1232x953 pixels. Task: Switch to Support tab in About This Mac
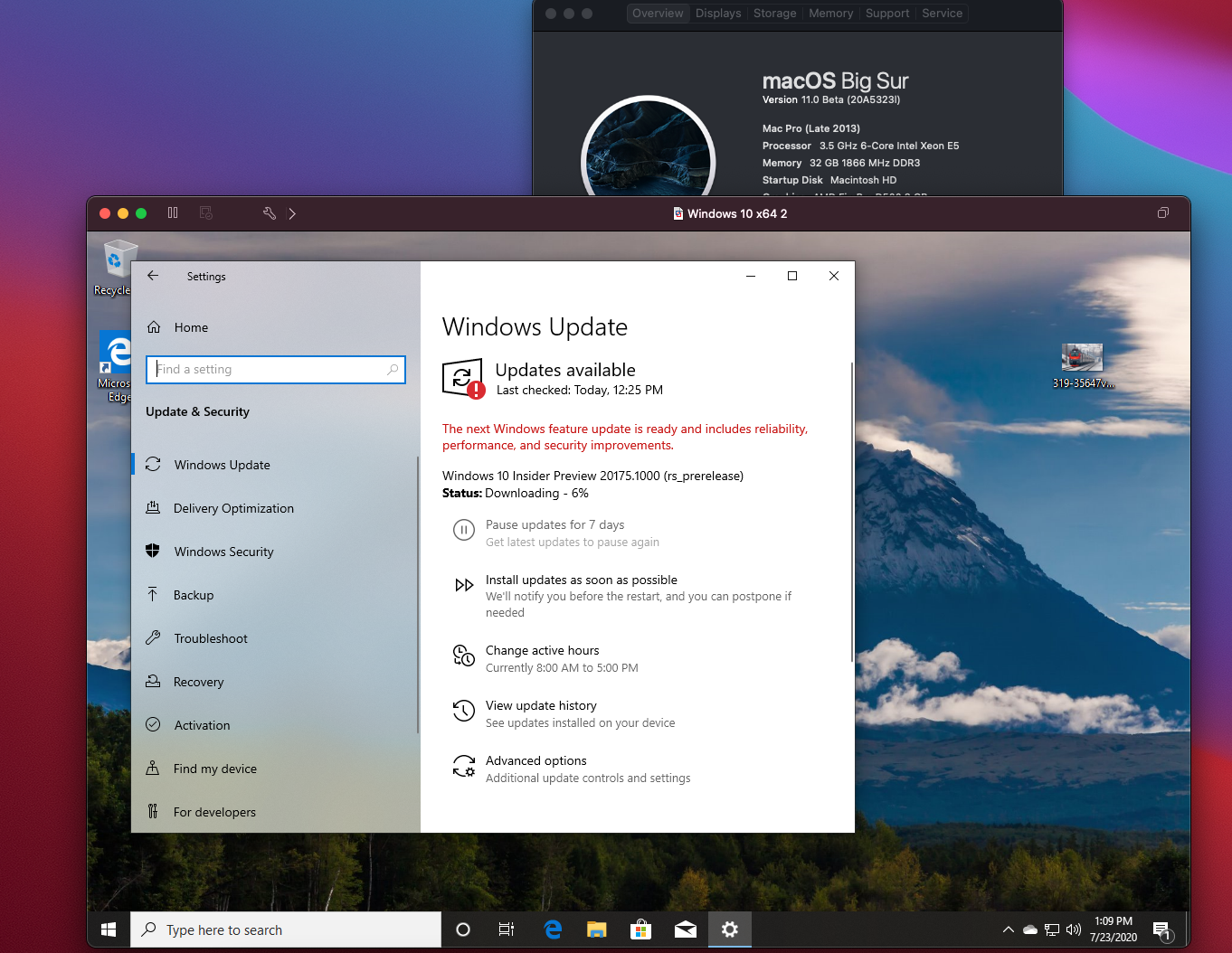tap(887, 14)
